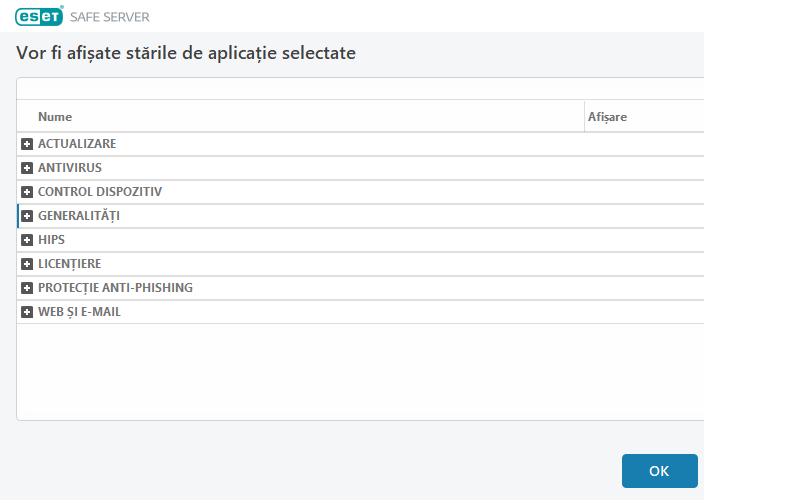
Task: Click the Afișare column header
Action: point(608,117)
